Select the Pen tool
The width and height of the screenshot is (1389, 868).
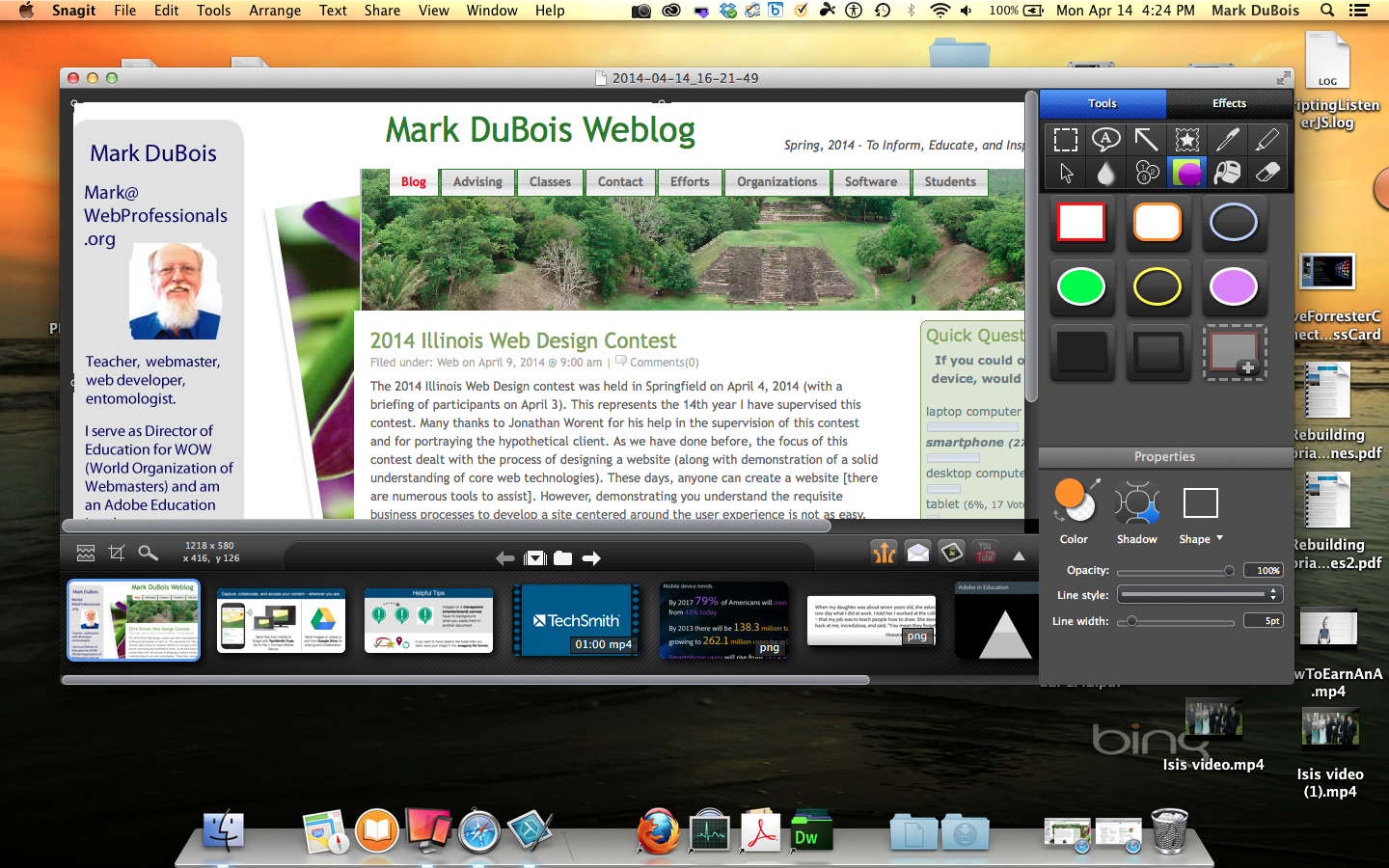pos(1227,140)
